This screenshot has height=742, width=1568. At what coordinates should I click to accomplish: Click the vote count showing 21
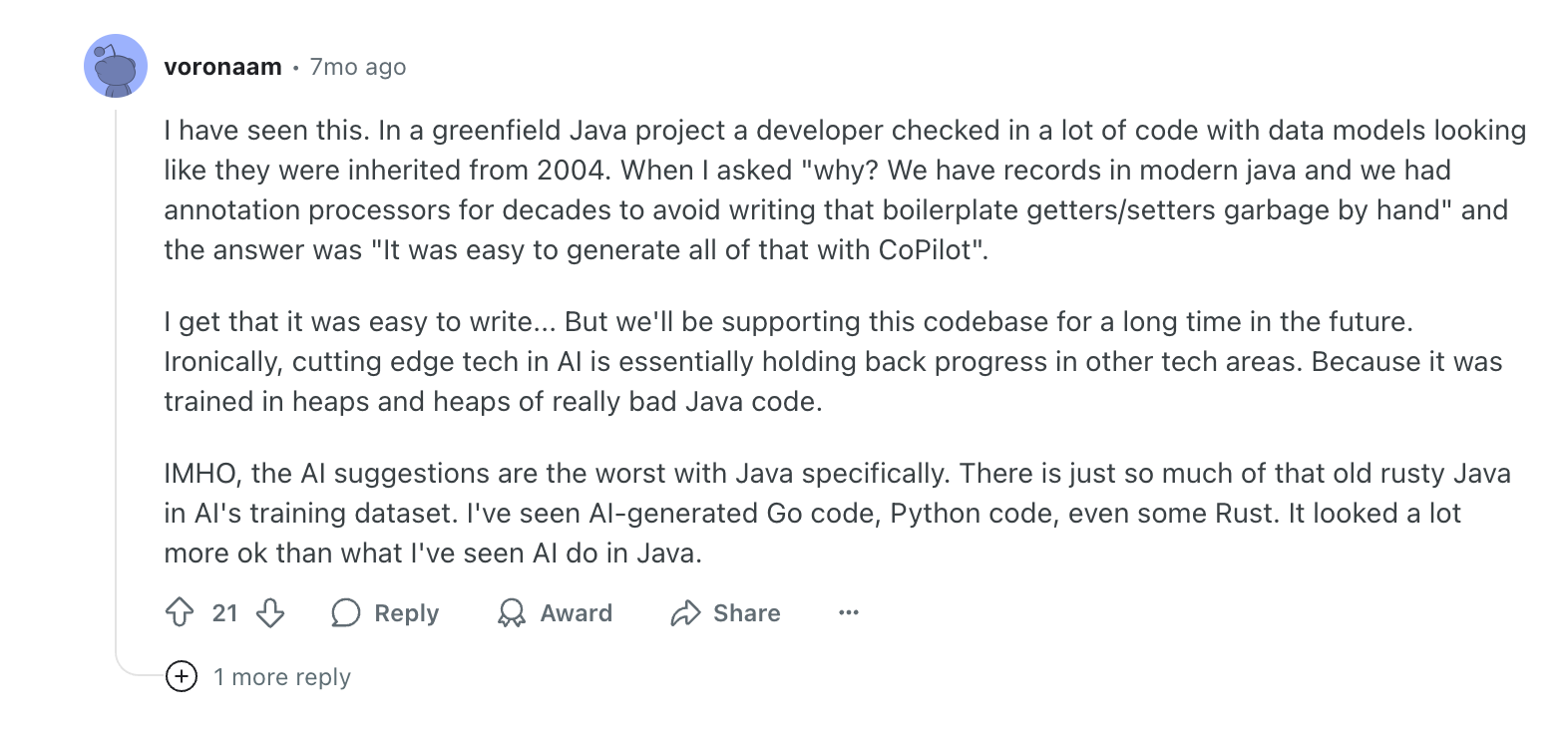[225, 613]
